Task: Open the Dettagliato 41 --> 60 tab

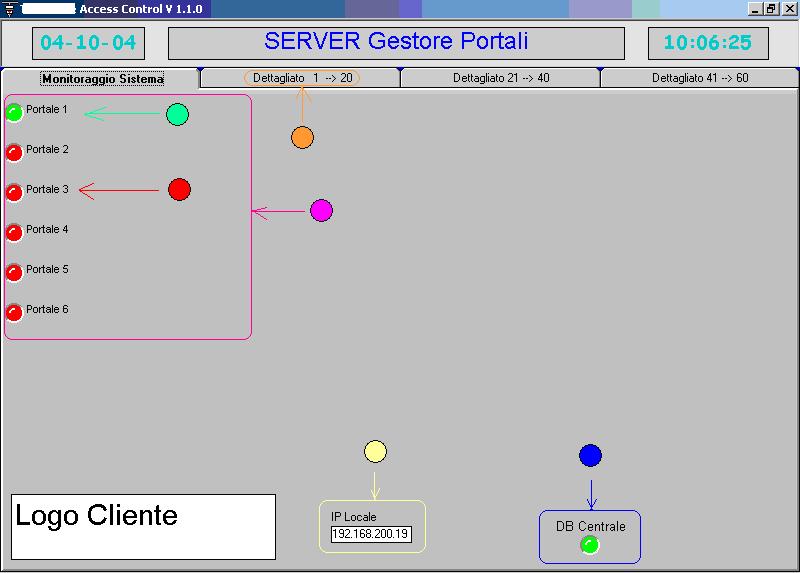Action: pyautogui.click(x=700, y=78)
